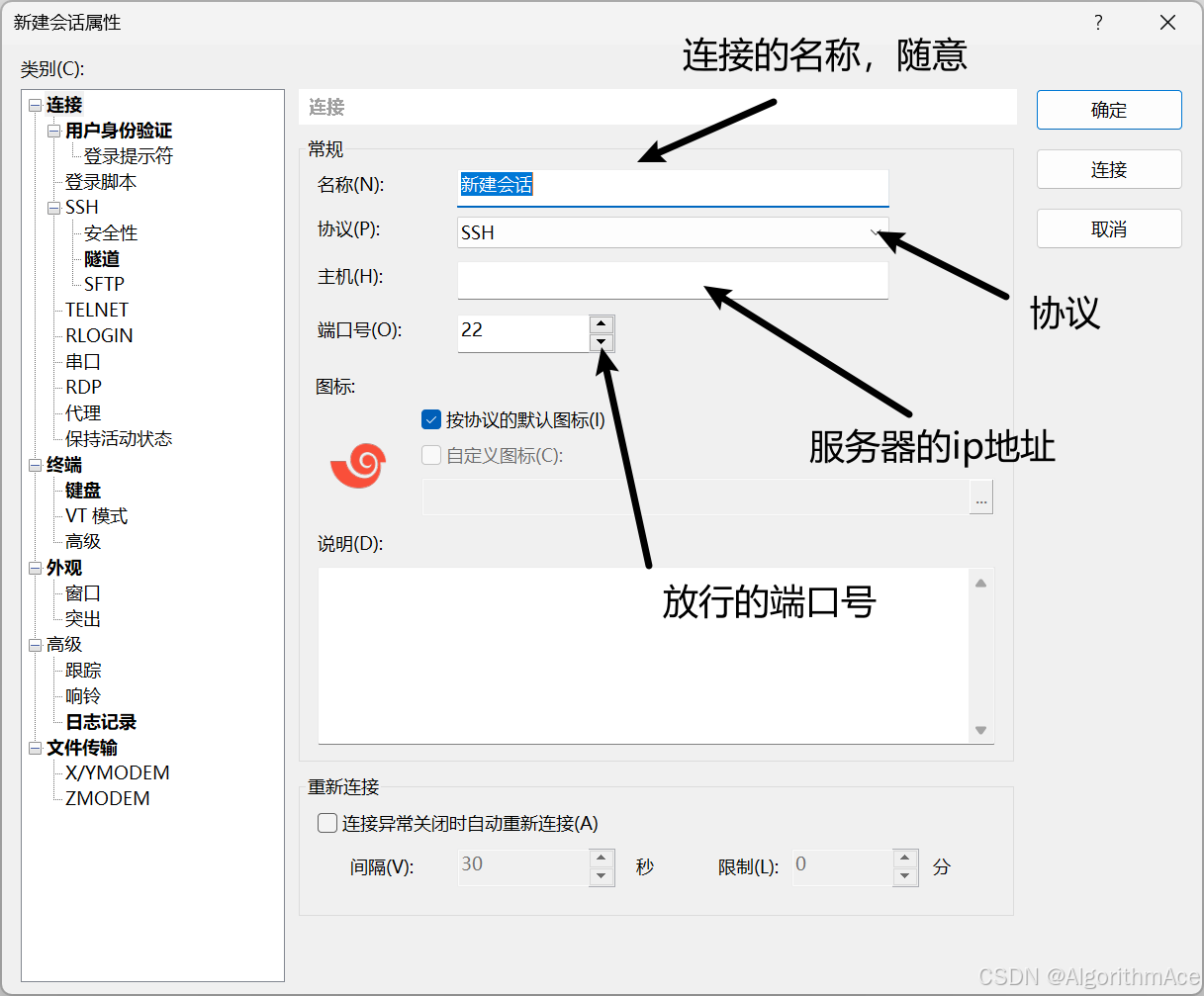This screenshot has width=1204, height=996.
Task: Toggle 按协议的默认图标 checkbox
Action: (431, 419)
